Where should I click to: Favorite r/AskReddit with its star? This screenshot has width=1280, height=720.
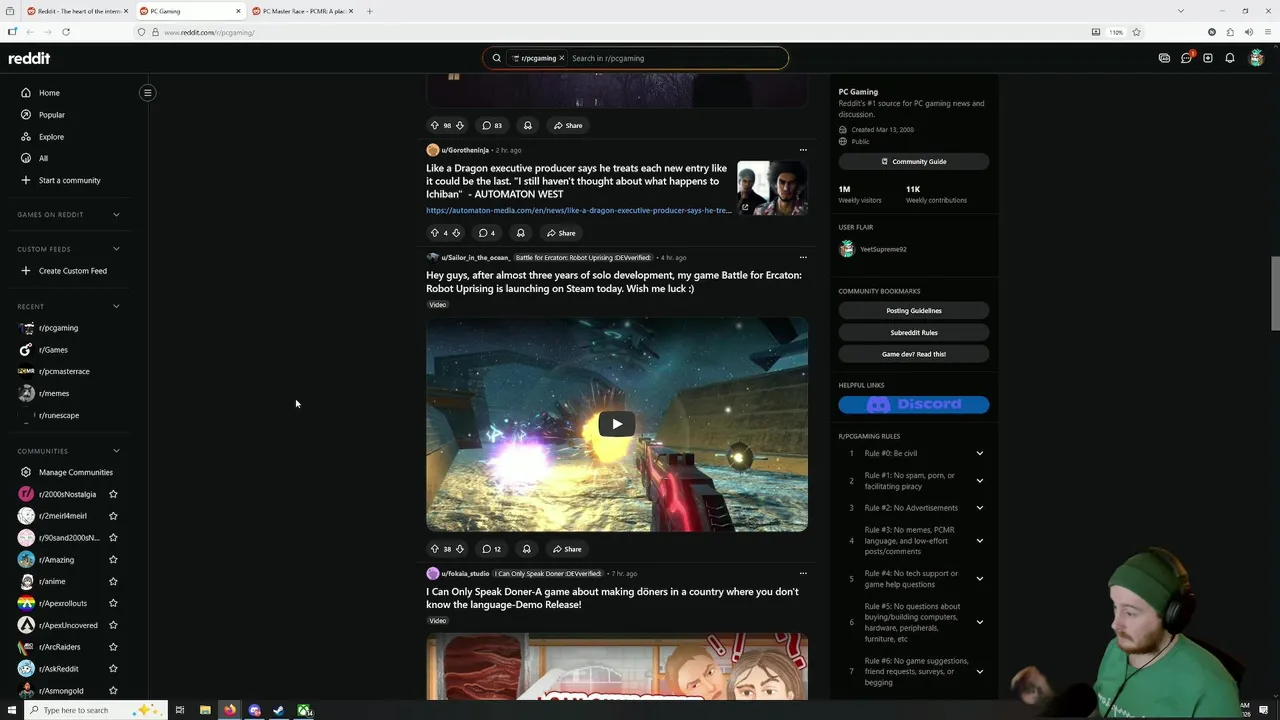(113, 669)
